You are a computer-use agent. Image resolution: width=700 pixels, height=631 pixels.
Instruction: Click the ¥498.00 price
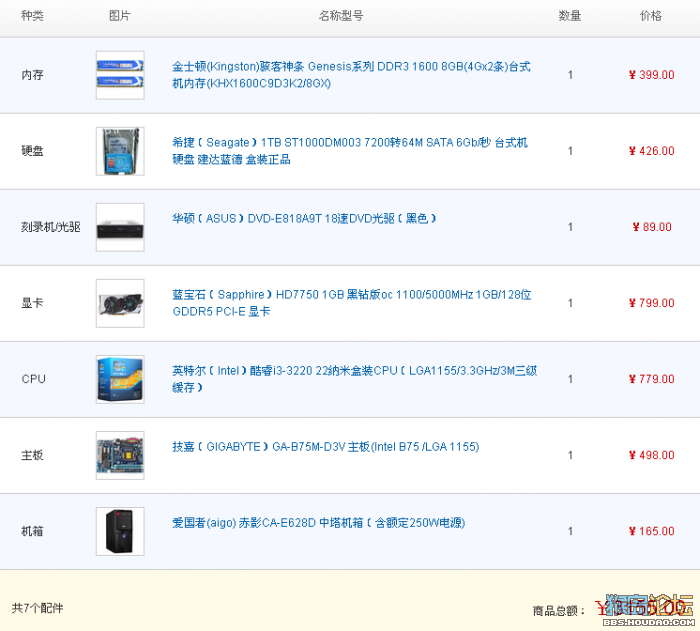651,455
